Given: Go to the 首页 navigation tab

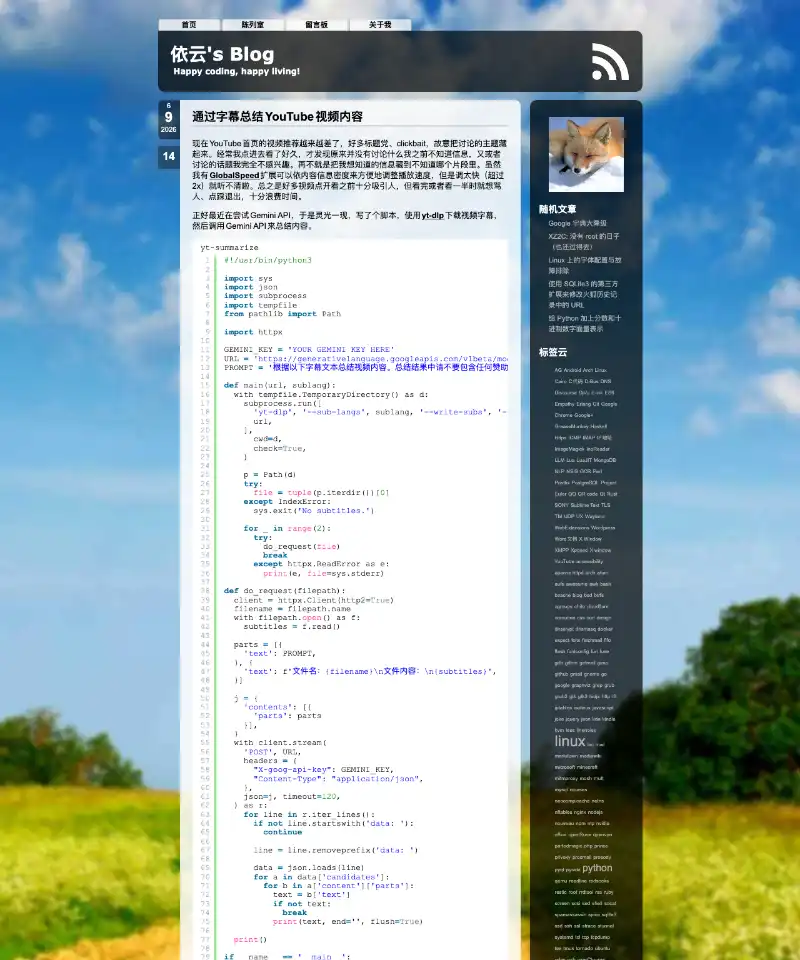Looking at the screenshot, I should [x=189, y=24].
